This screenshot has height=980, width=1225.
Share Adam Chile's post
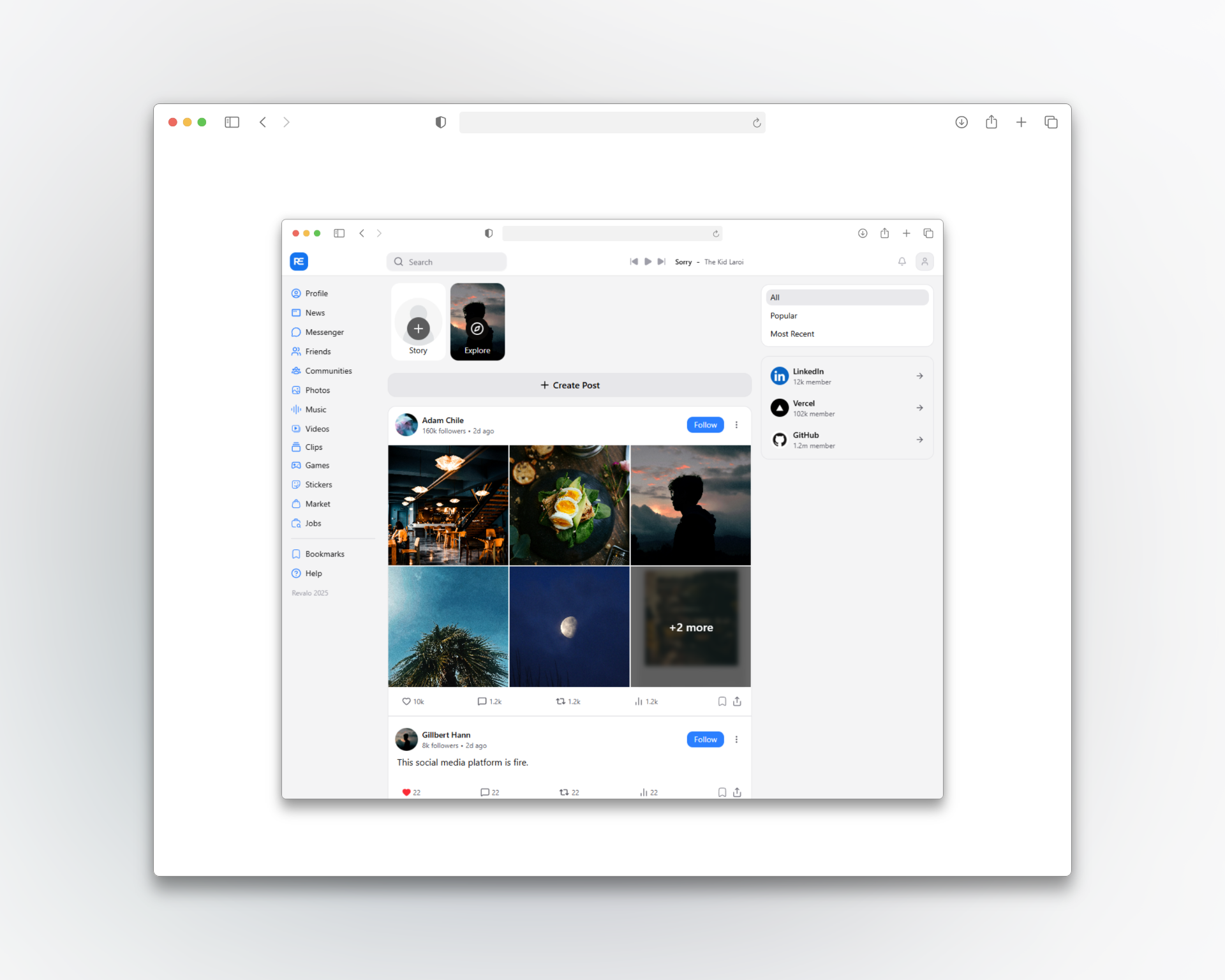tap(737, 701)
